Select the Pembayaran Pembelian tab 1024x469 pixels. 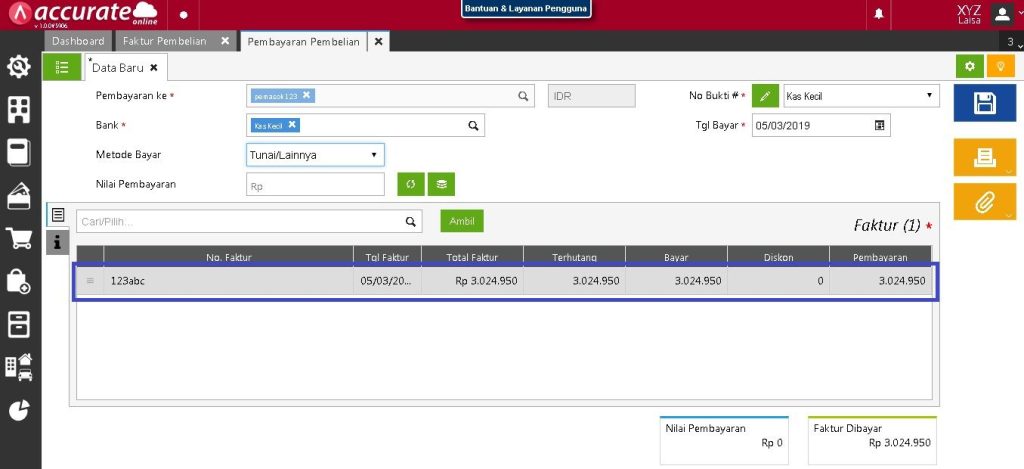coord(303,41)
